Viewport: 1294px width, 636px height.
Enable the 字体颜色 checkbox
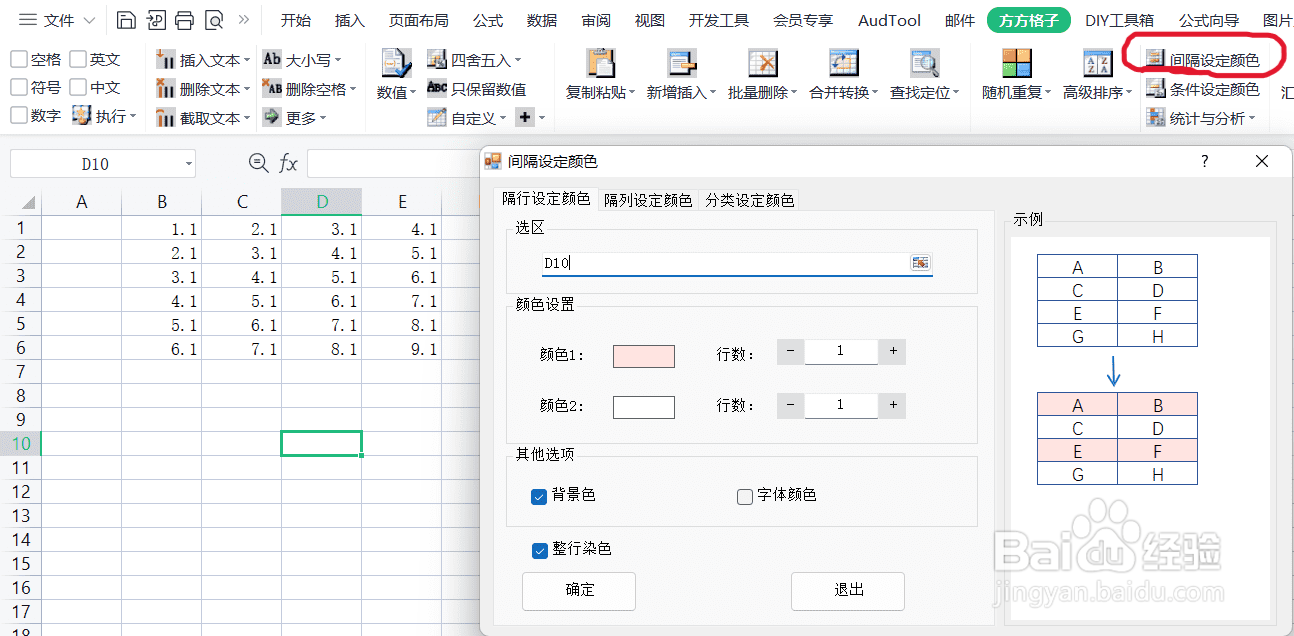point(744,496)
